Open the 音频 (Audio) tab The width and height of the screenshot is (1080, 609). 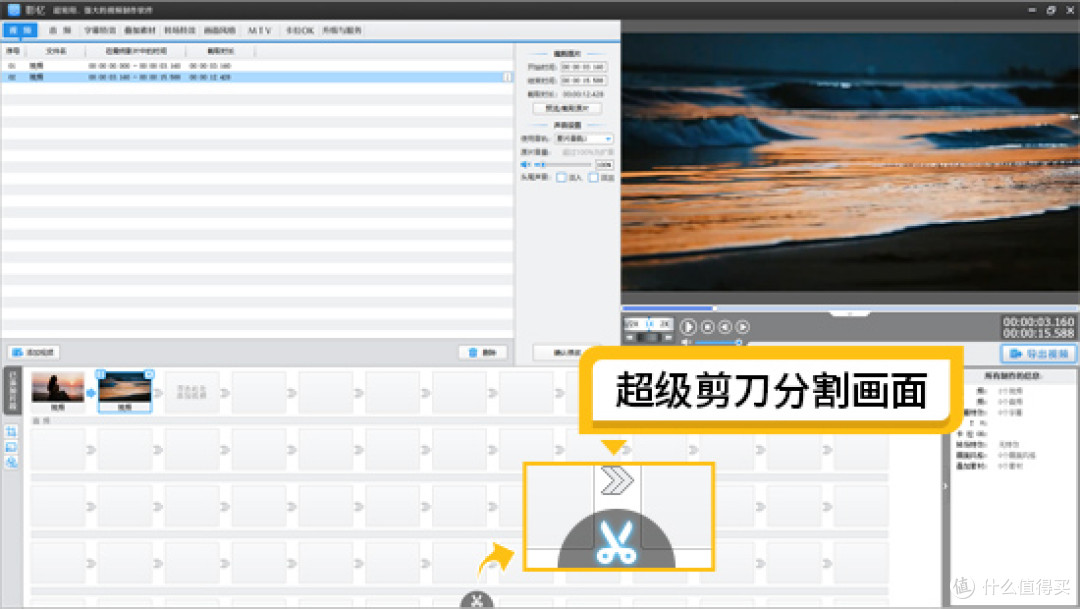point(60,30)
